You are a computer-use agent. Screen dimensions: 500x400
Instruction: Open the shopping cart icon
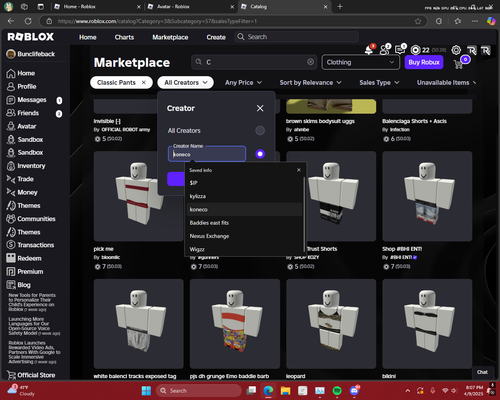coord(459,64)
